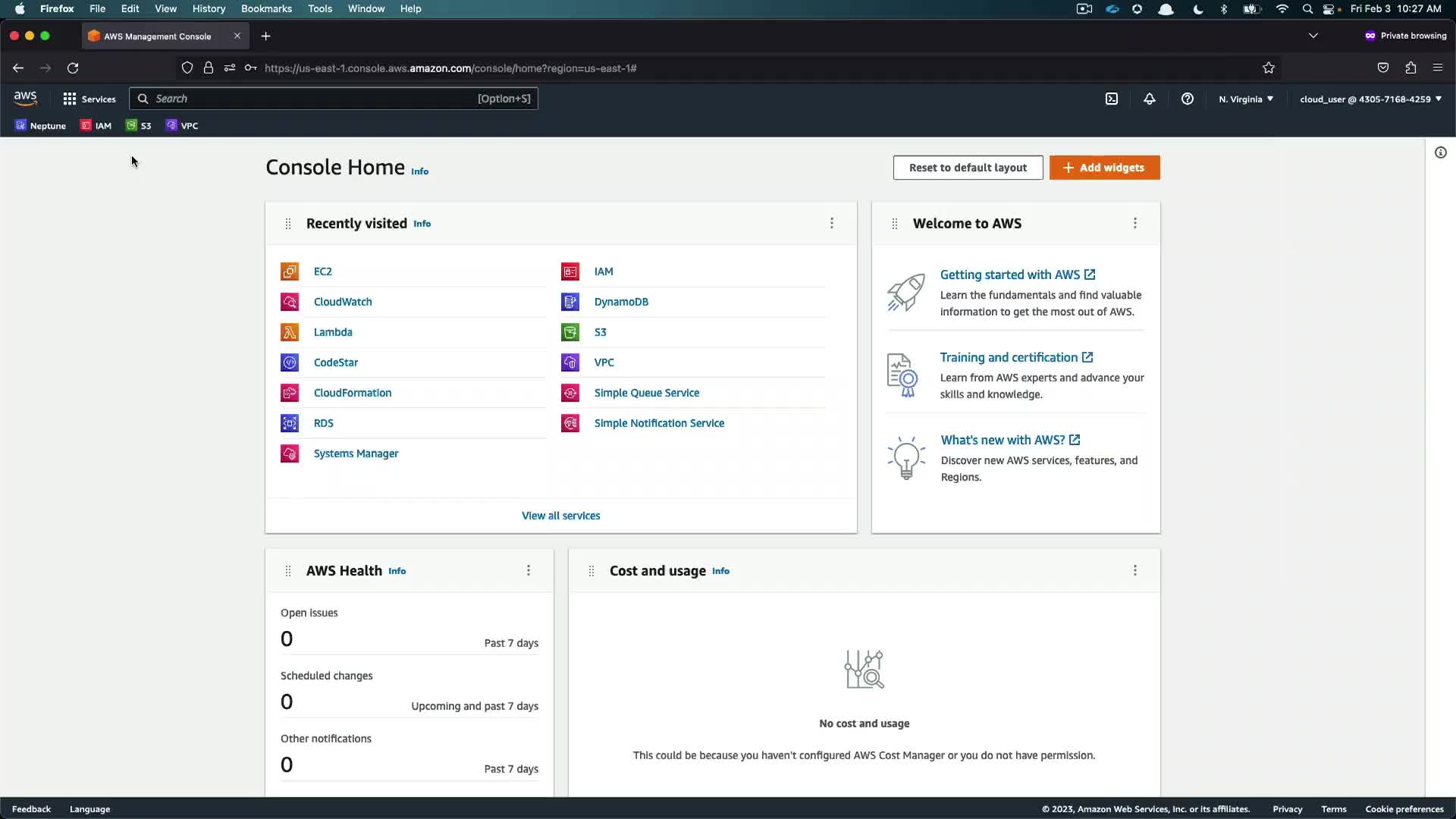The height and width of the screenshot is (819, 1456).
Task: Open the Services grid menu
Action: (x=89, y=99)
